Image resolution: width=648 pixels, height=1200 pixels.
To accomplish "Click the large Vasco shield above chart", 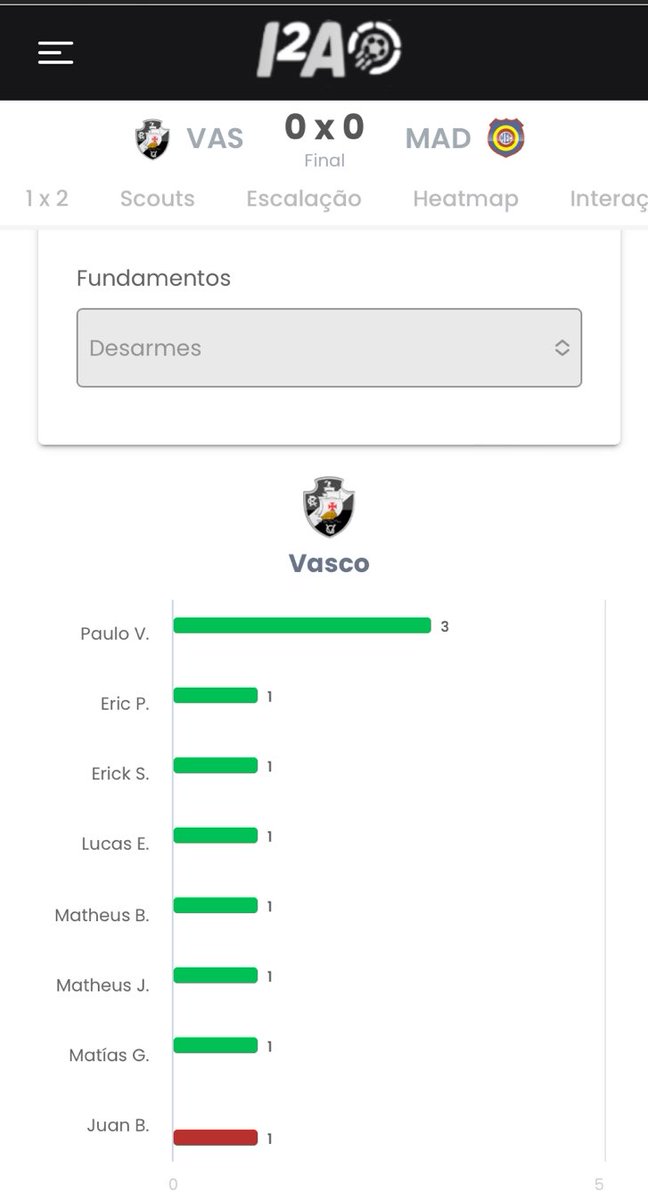I will coord(329,507).
